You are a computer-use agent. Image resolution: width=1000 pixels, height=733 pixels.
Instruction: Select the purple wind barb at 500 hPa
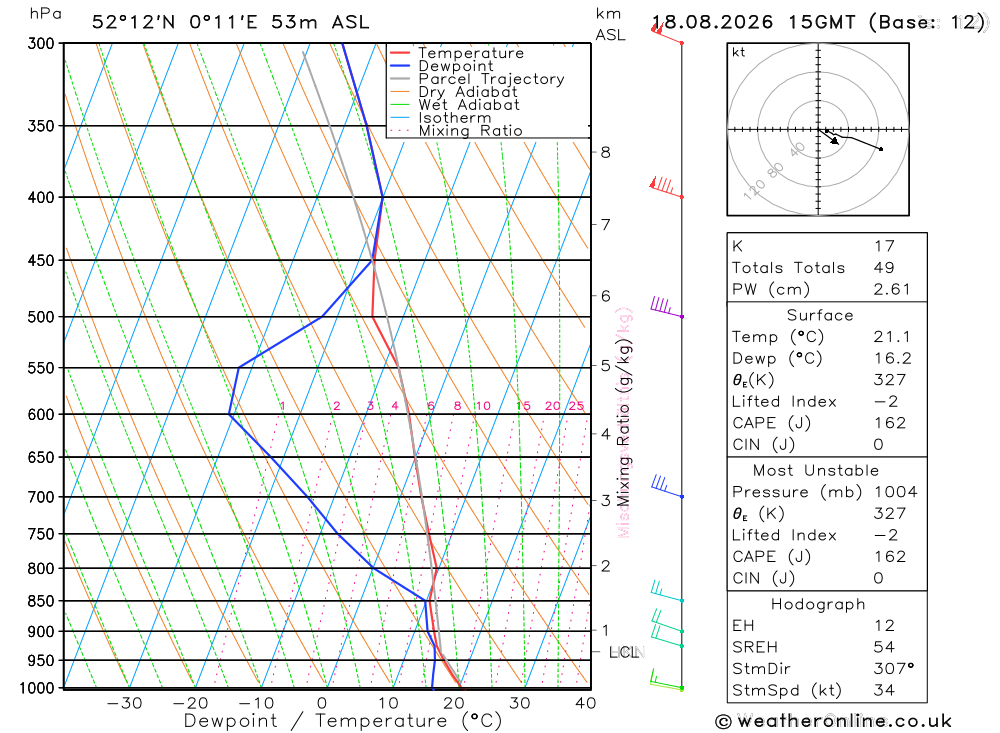(x=666, y=307)
